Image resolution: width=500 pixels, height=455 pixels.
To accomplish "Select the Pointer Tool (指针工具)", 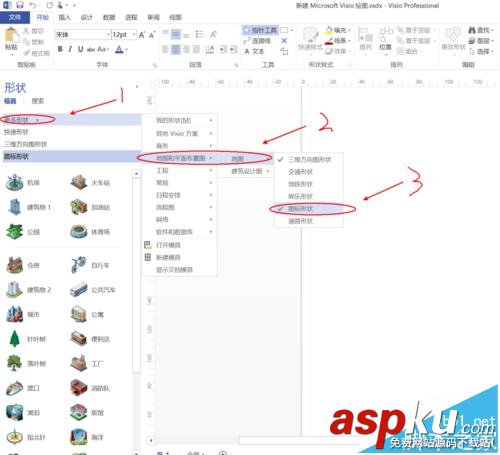I will click(x=260, y=30).
